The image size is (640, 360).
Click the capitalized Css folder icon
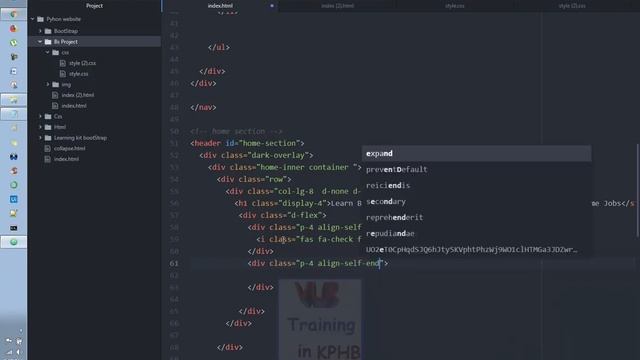48,116
